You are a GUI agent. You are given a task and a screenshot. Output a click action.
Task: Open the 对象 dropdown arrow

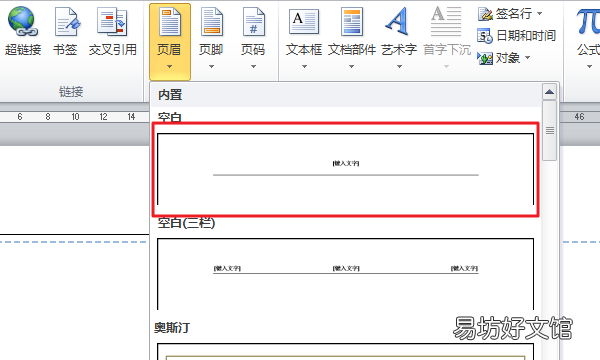[528, 58]
